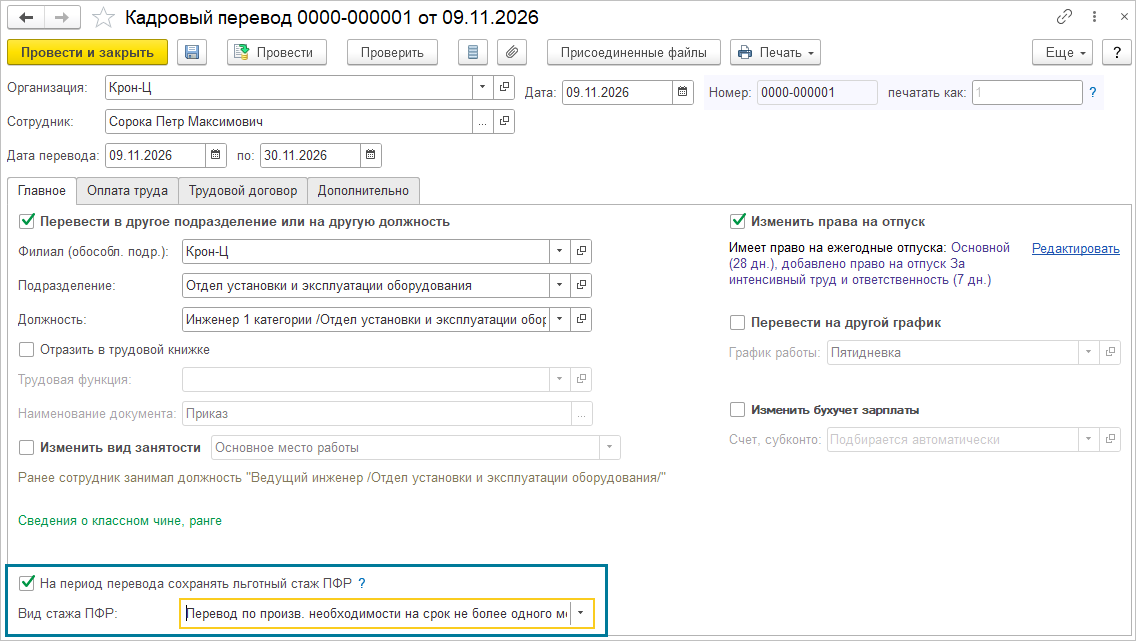
Task: Go back with the left arrow
Action: 26,17
